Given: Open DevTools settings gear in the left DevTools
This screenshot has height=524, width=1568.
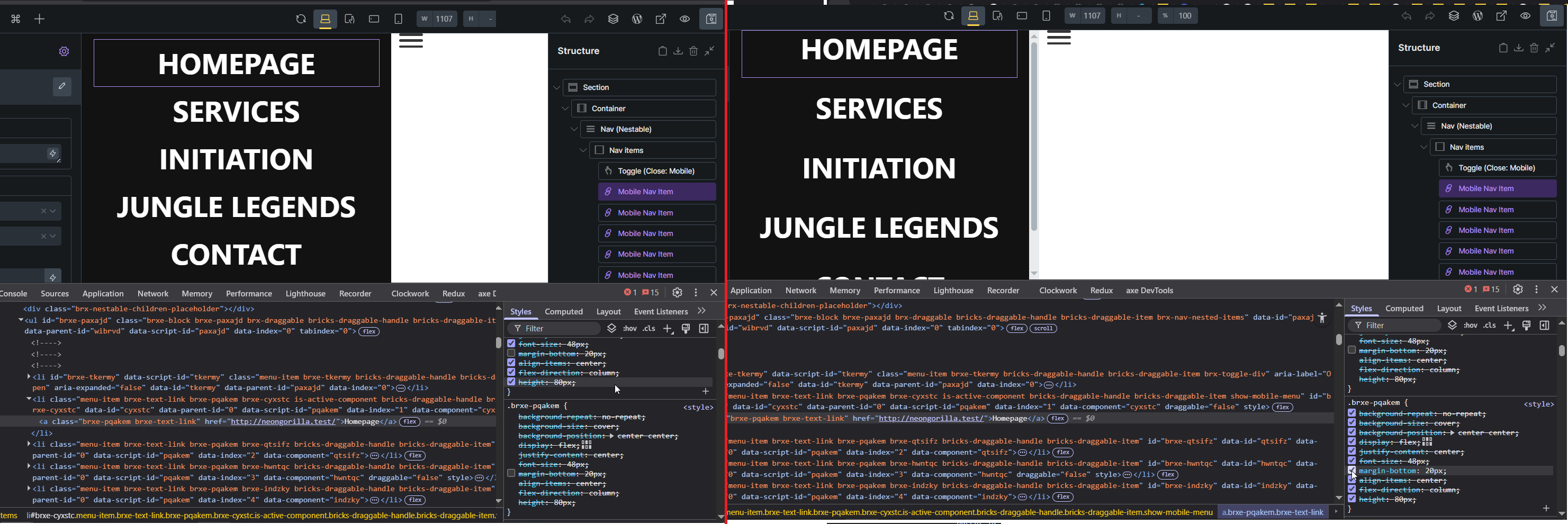Looking at the screenshot, I should [x=678, y=293].
